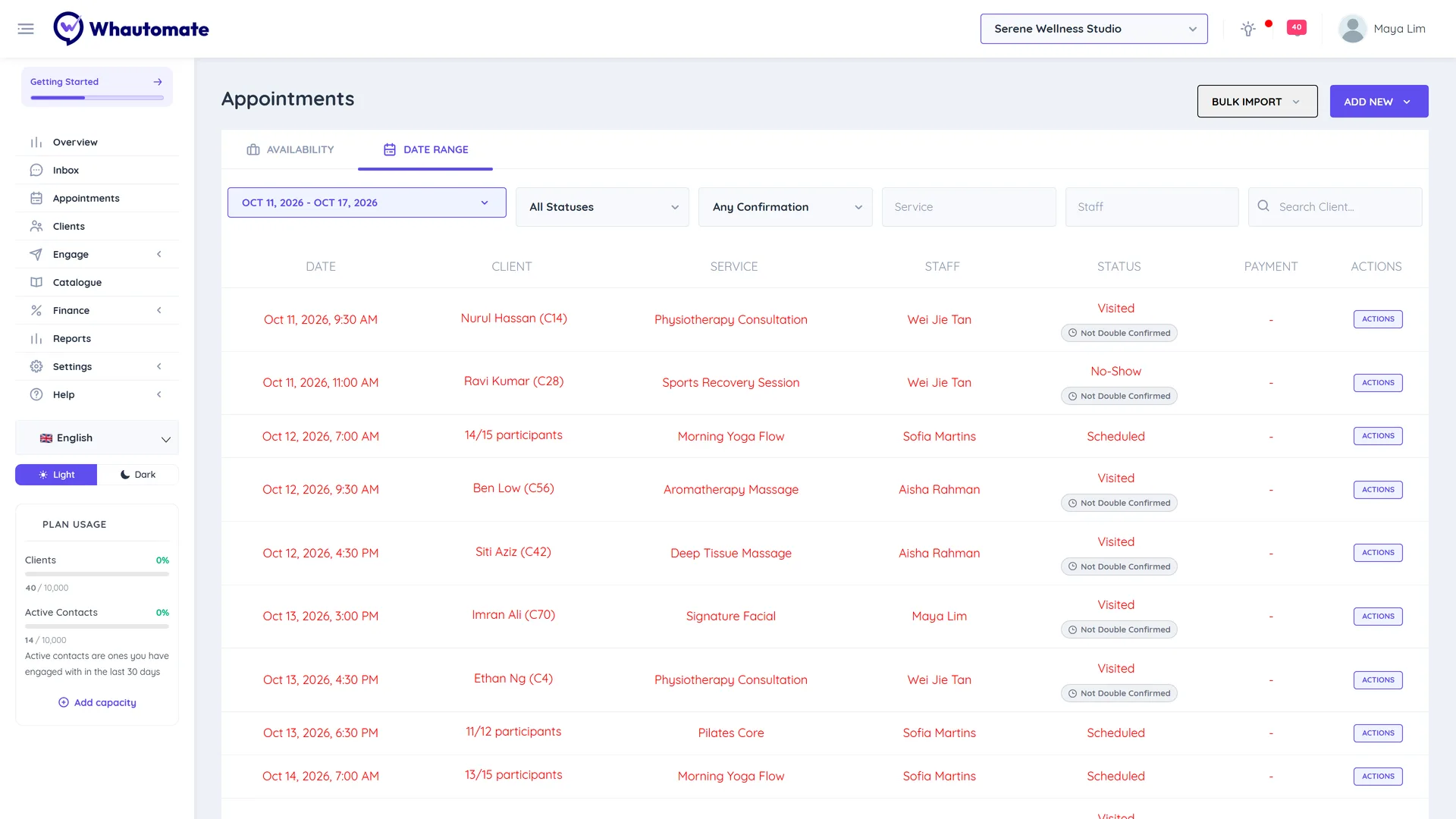
Task: Click the Clients plan usage bar
Action: tap(97, 574)
